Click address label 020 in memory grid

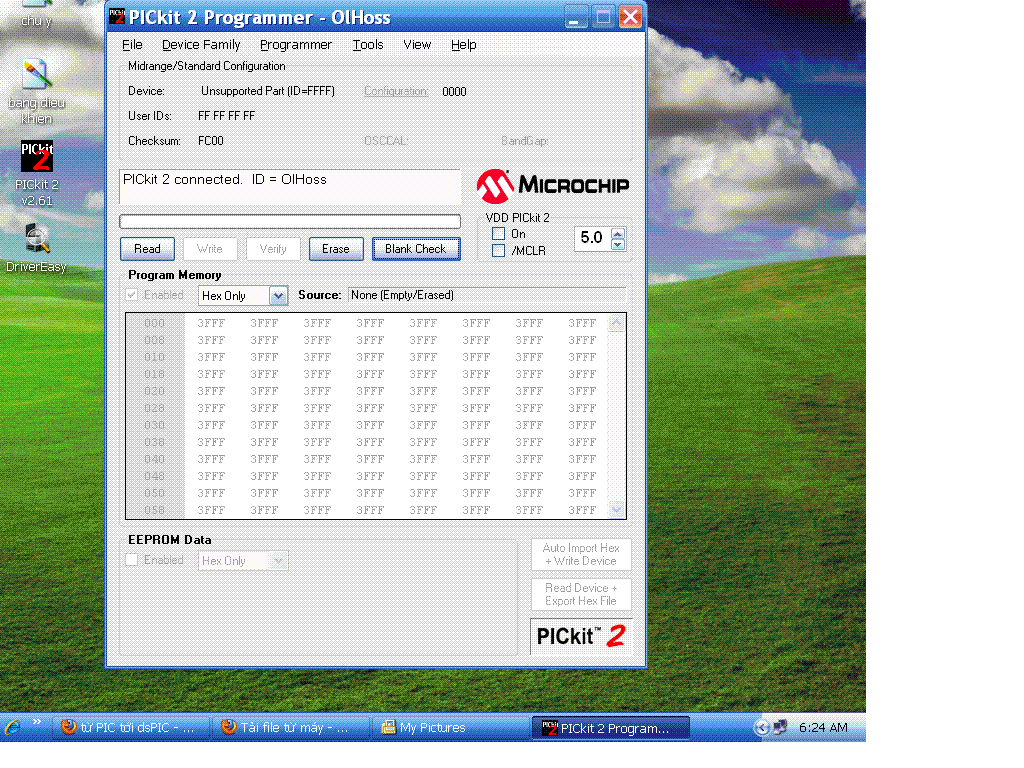coord(155,391)
